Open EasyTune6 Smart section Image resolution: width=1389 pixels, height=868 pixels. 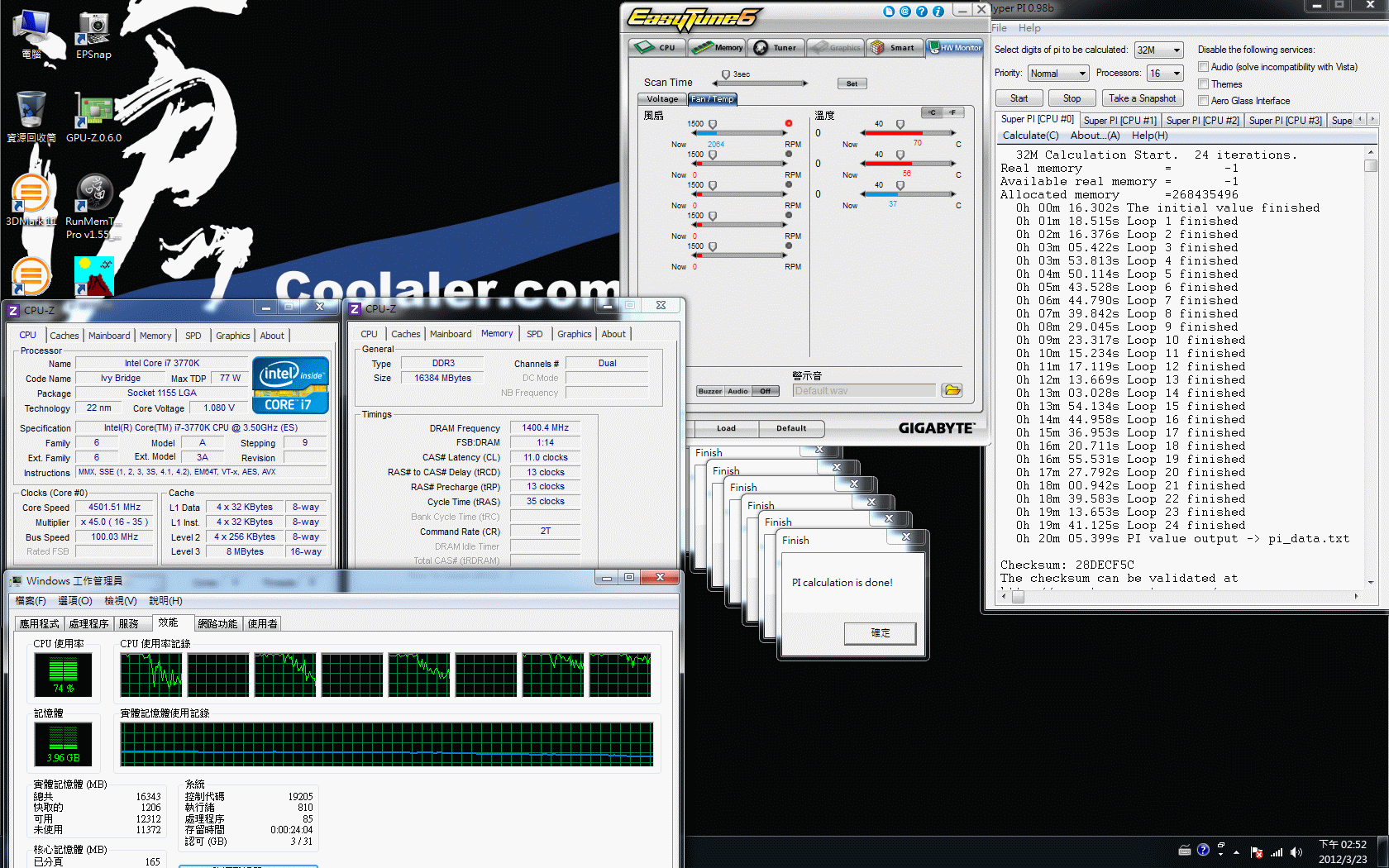pos(894,47)
